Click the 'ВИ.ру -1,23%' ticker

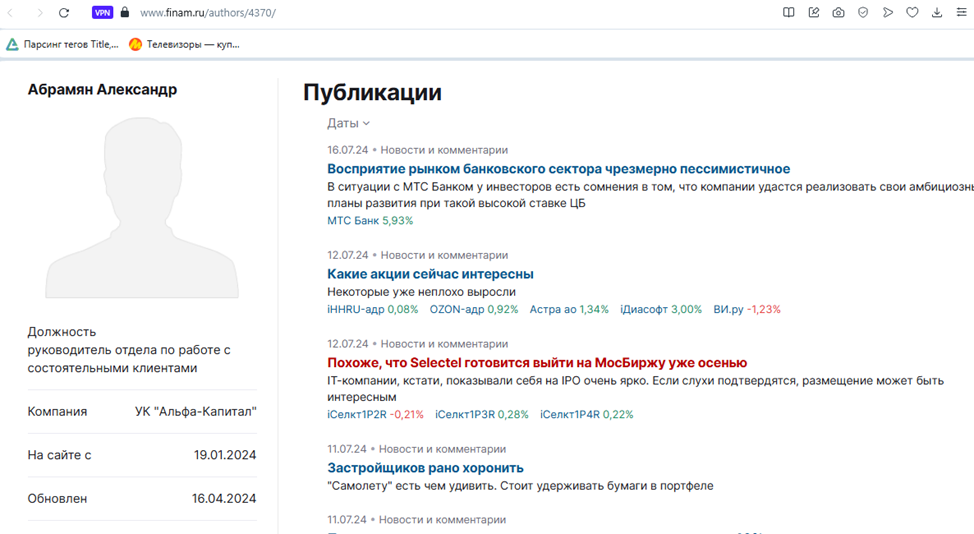(x=747, y=309)
